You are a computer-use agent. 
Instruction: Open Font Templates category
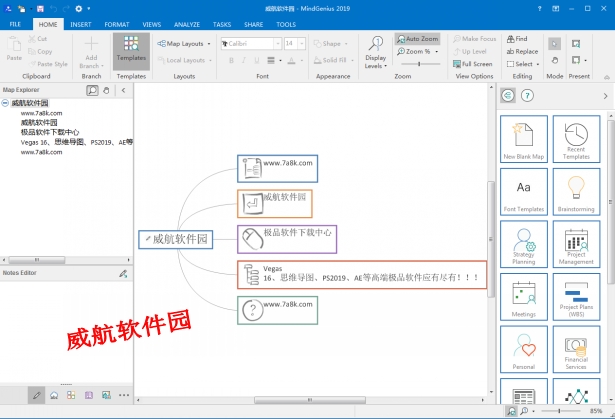(x=524, y=192)
